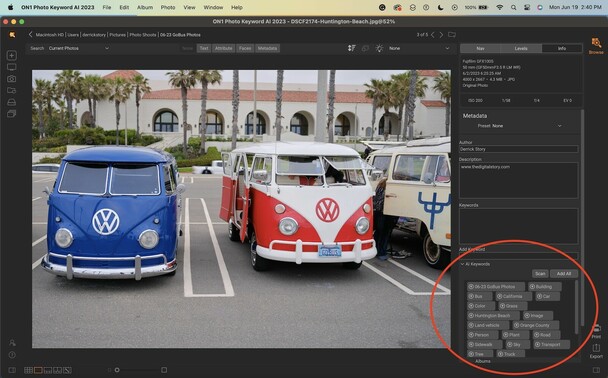Open the None filter preset dropdown
Screen dimensions: 608x378
[x=419, y=48]
